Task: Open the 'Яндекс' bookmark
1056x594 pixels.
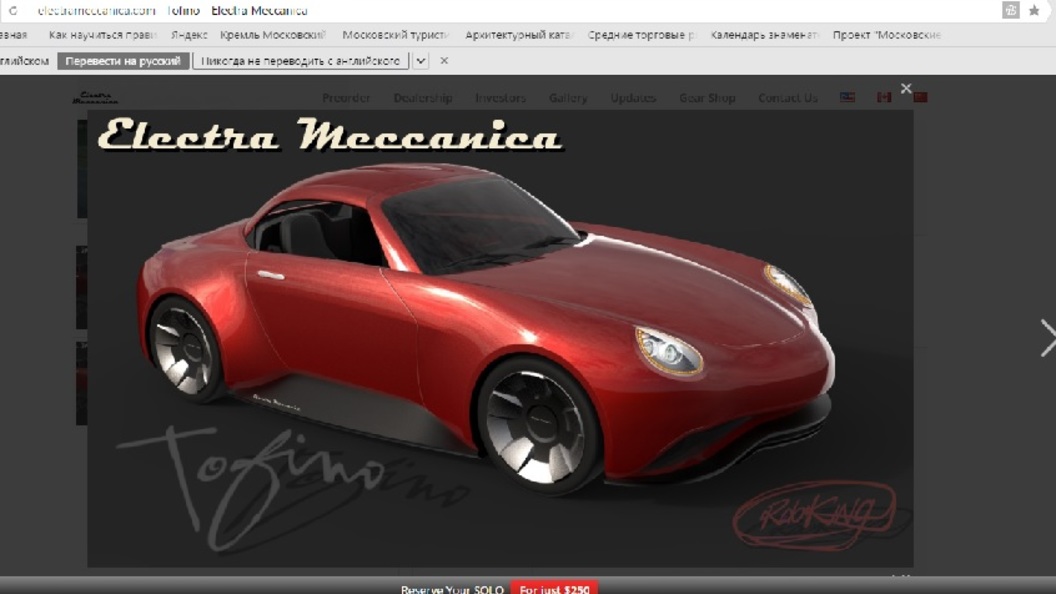Action: tap(189, 34)
